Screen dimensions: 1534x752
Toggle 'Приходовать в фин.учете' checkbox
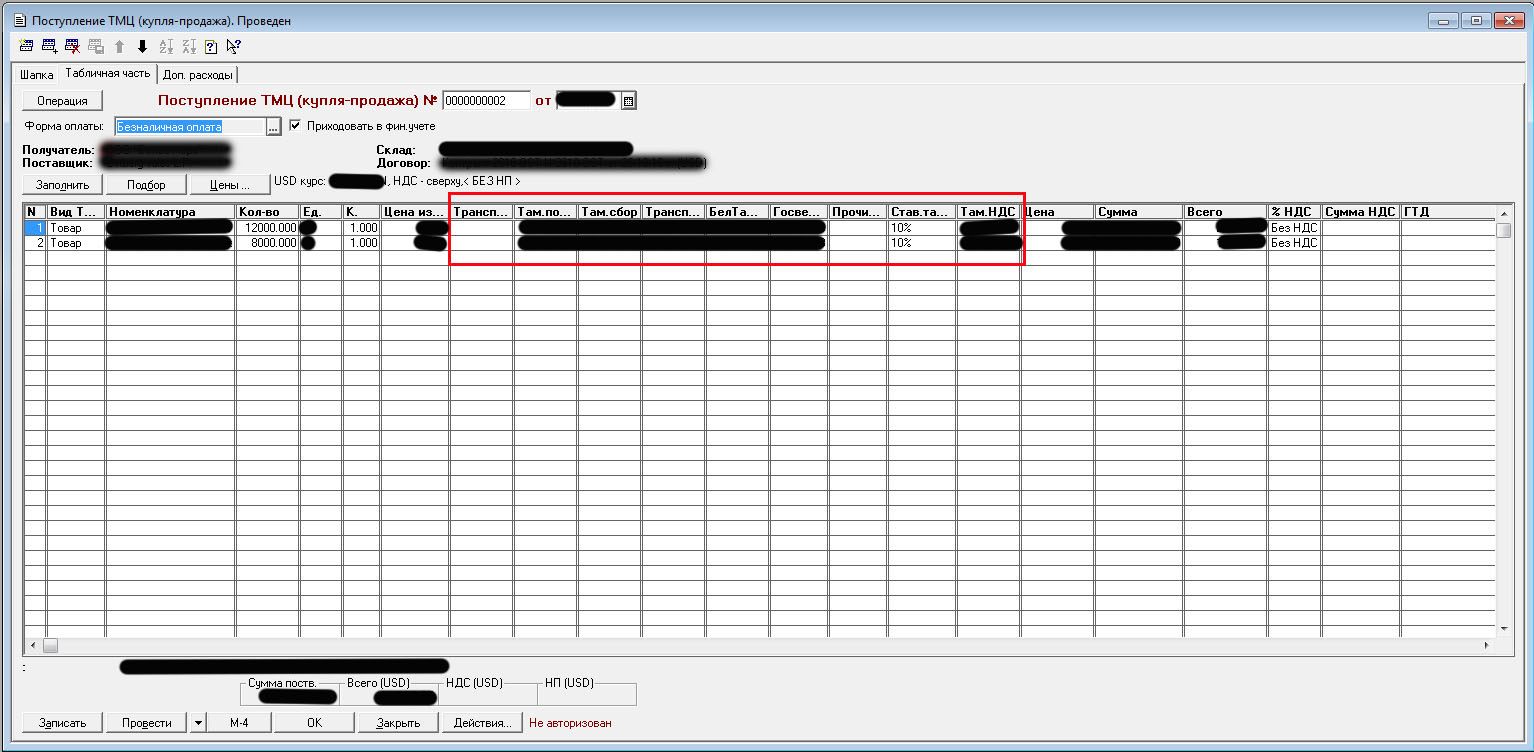pos(295,126)
